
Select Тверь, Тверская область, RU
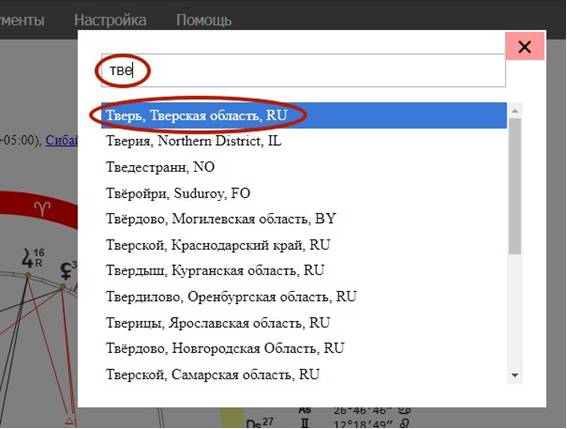point(304,115)
